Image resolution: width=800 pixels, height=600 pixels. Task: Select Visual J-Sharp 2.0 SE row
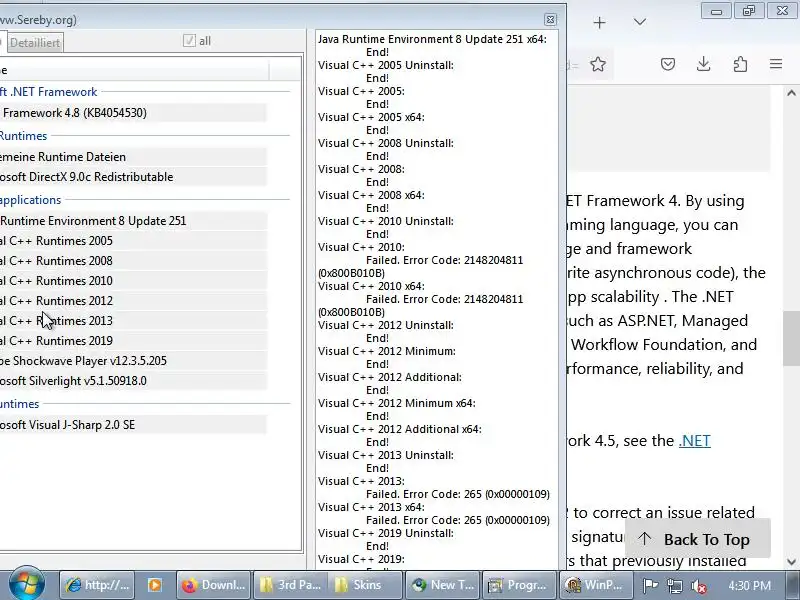[x=133, y=424]
